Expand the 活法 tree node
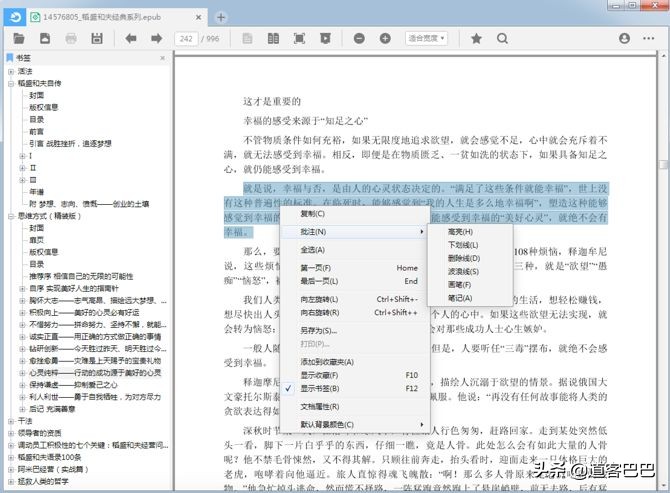670x493 pixels. click(11, 71)
